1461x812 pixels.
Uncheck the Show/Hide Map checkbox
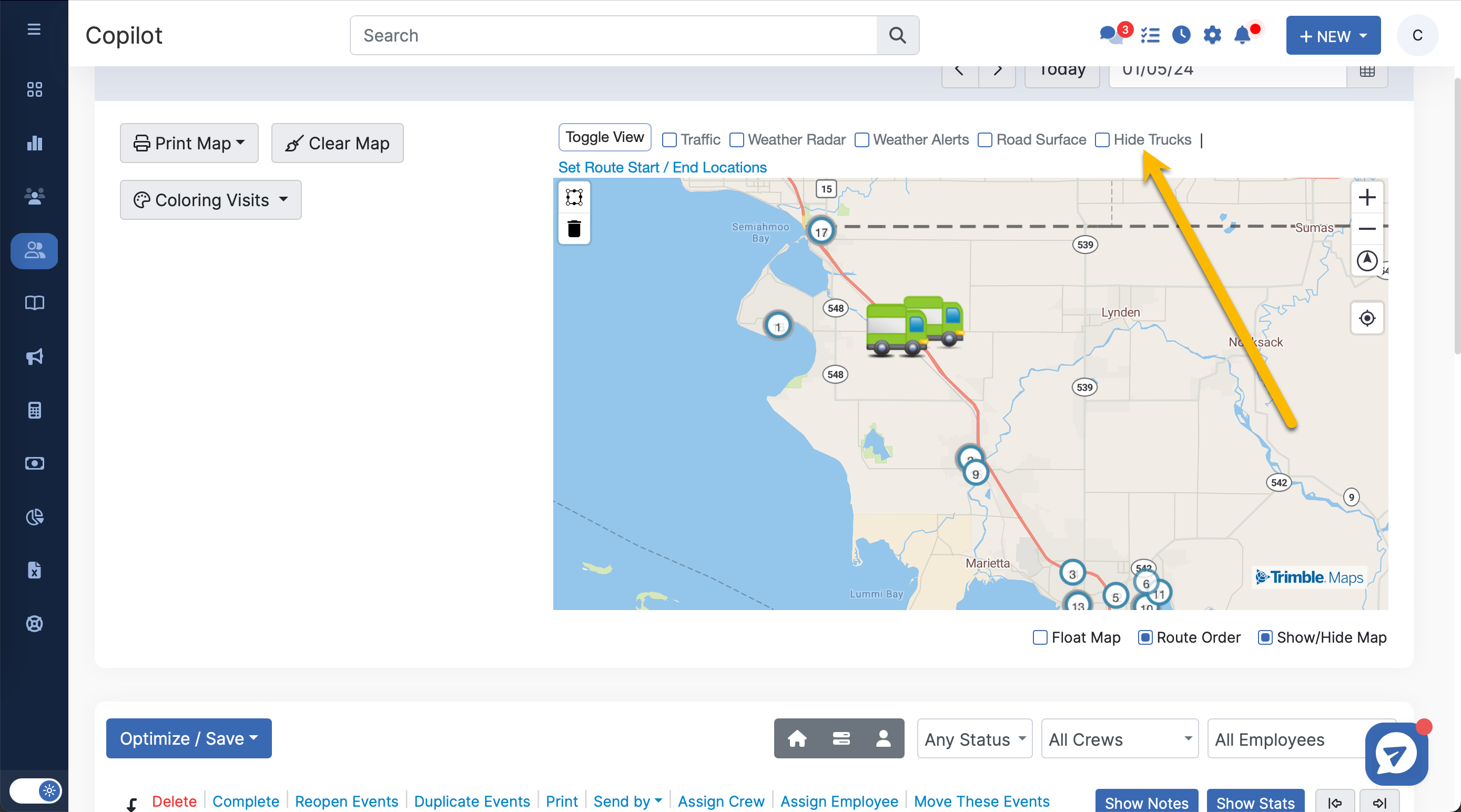(x=1265, y=637)
